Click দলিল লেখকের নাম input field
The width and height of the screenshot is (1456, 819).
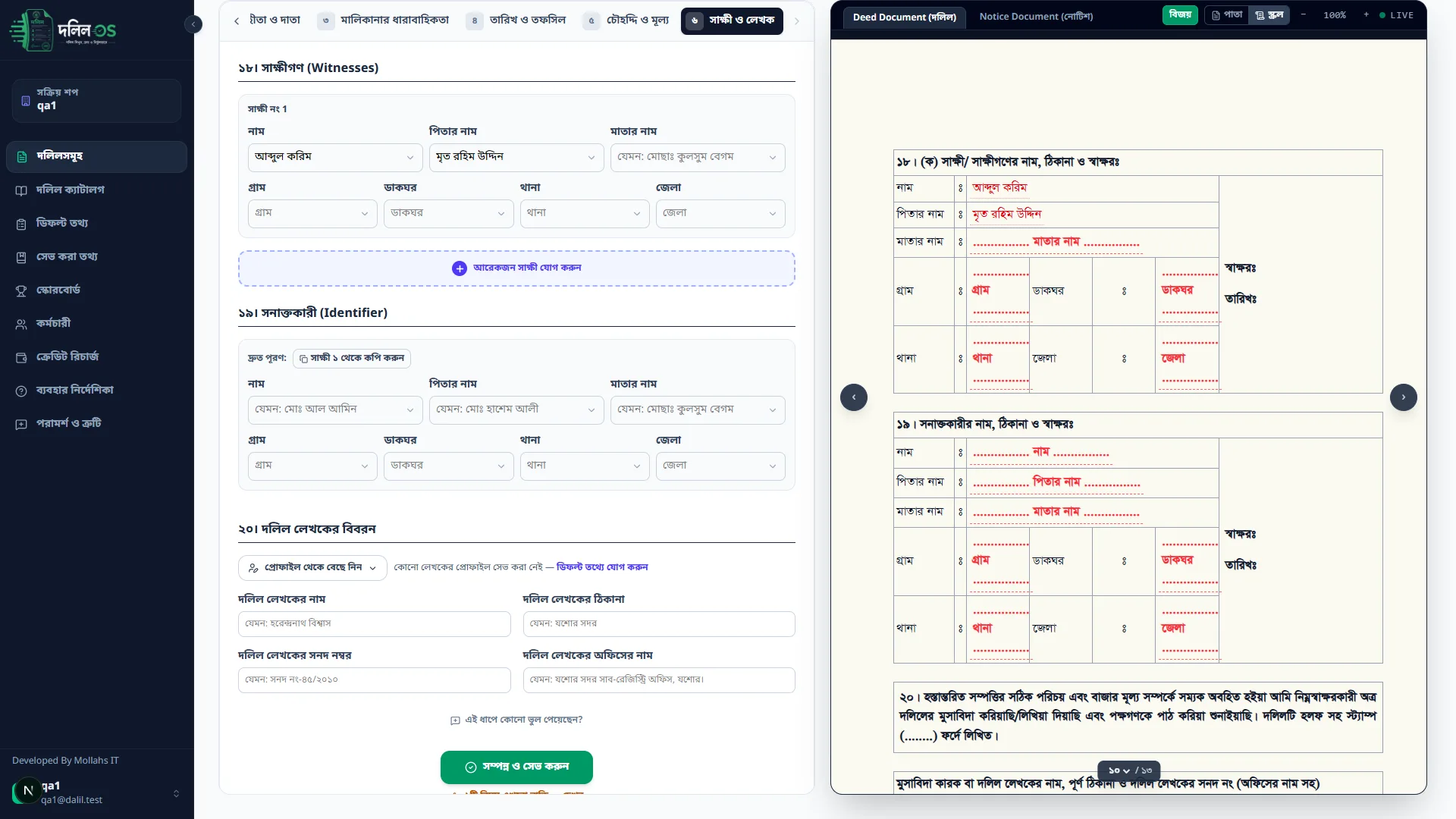click(375, 624)
